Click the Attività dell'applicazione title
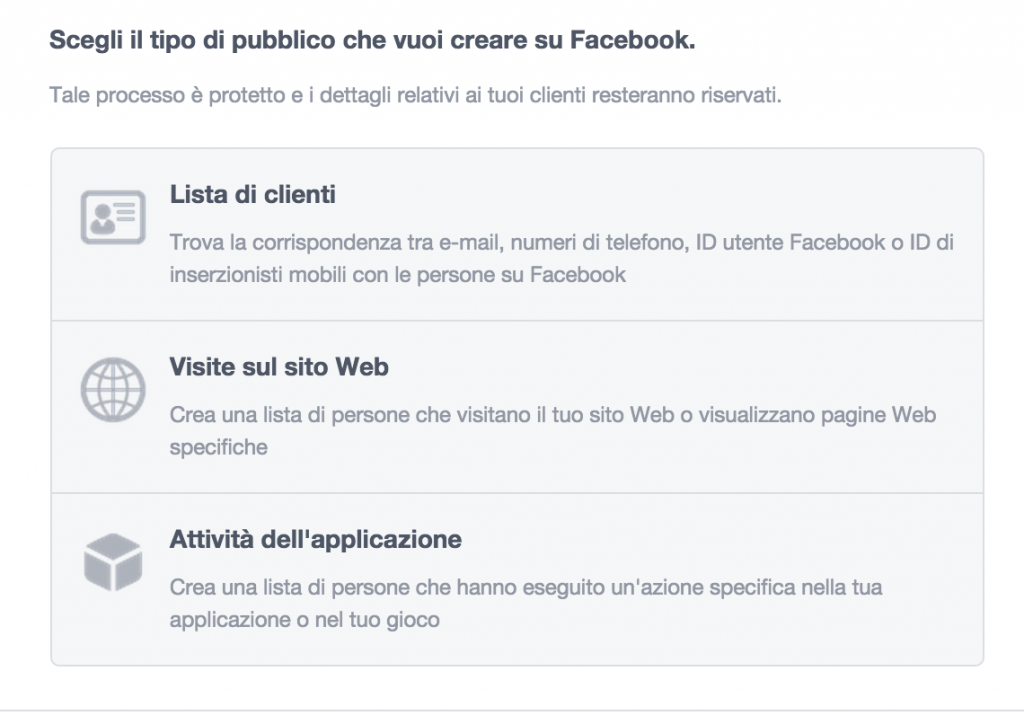 [x=315, y=539]
